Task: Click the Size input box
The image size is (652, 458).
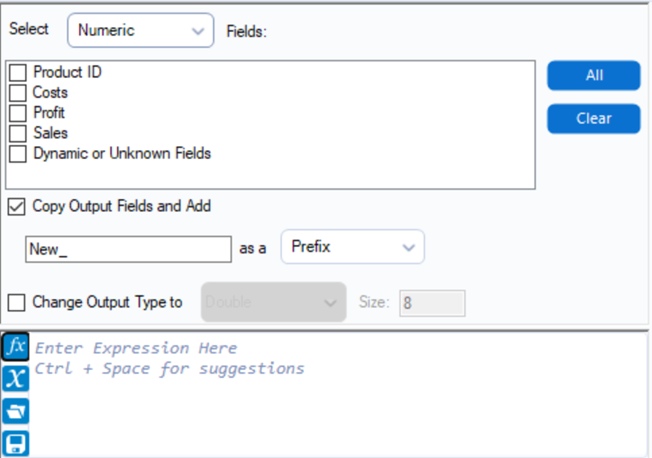Action: click(x=432, y=303)
